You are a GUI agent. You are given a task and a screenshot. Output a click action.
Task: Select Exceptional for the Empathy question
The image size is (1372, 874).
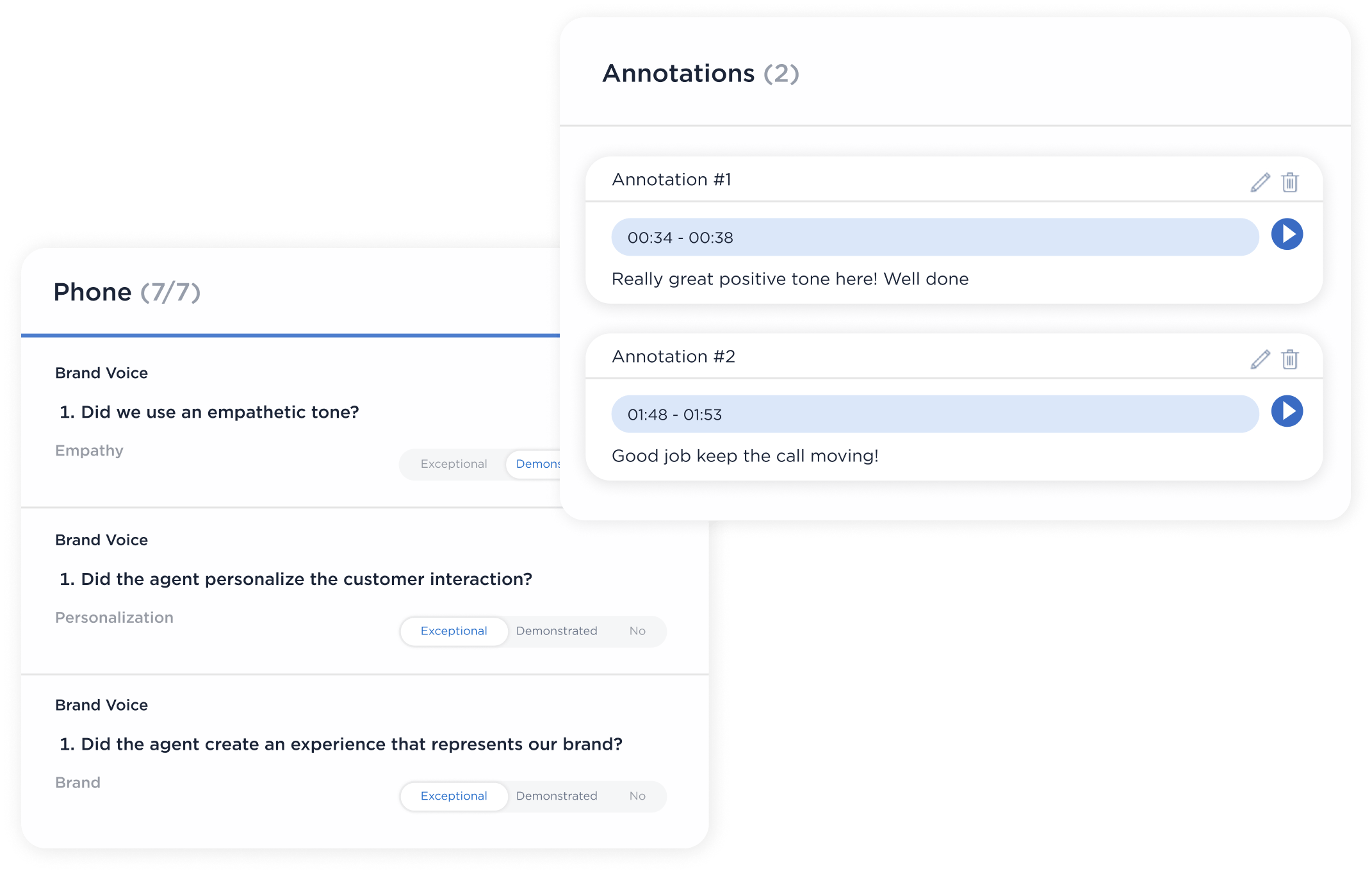[x=453, y=464]
